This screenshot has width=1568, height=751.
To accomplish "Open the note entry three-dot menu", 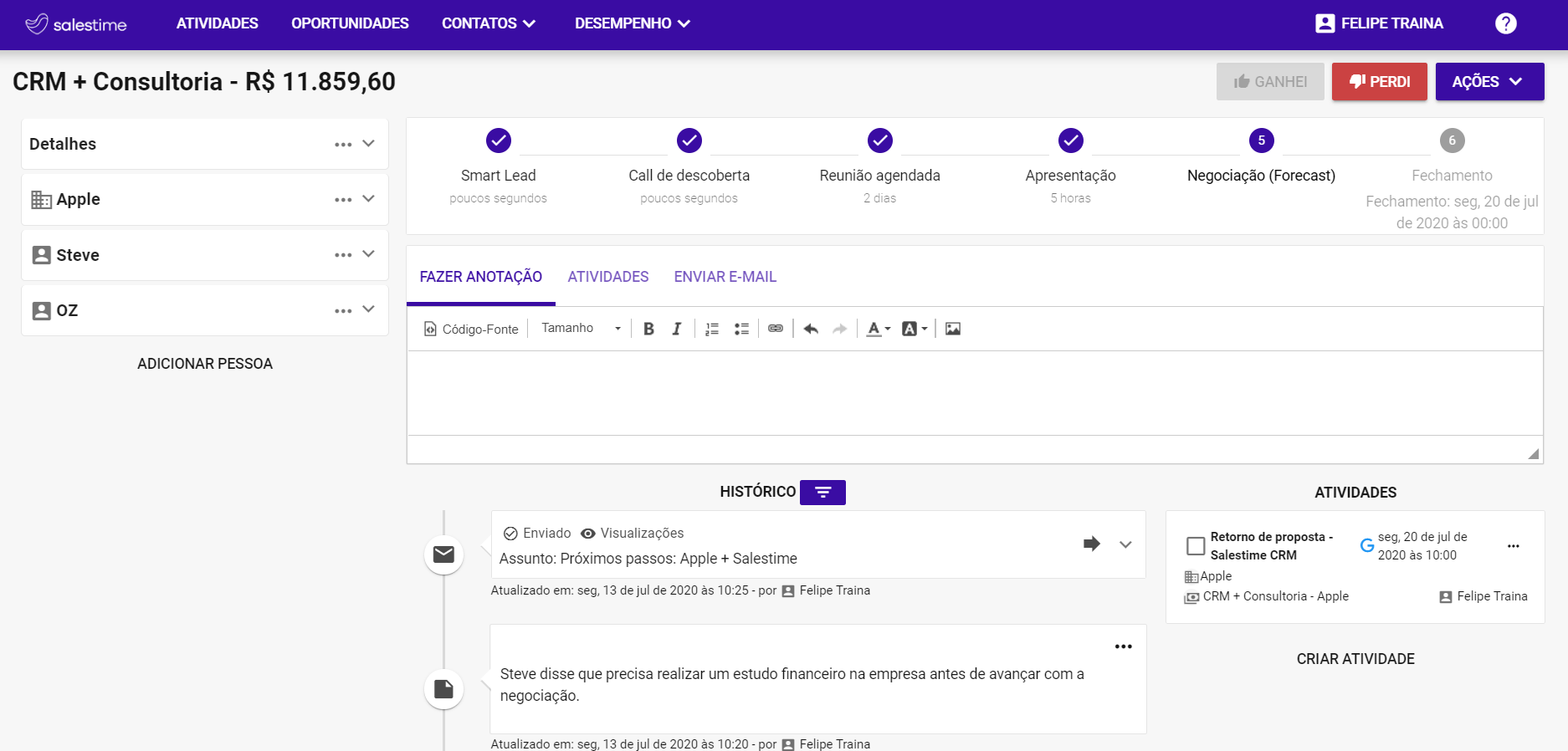I will [x=1123, y=646].
